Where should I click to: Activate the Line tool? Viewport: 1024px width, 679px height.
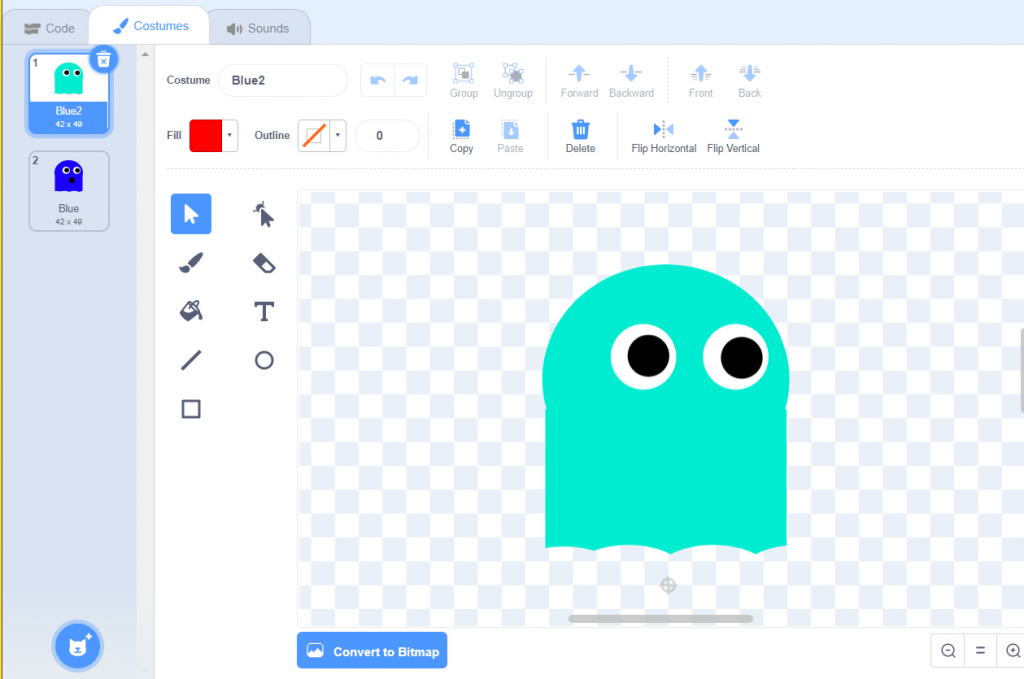(190, 360)
